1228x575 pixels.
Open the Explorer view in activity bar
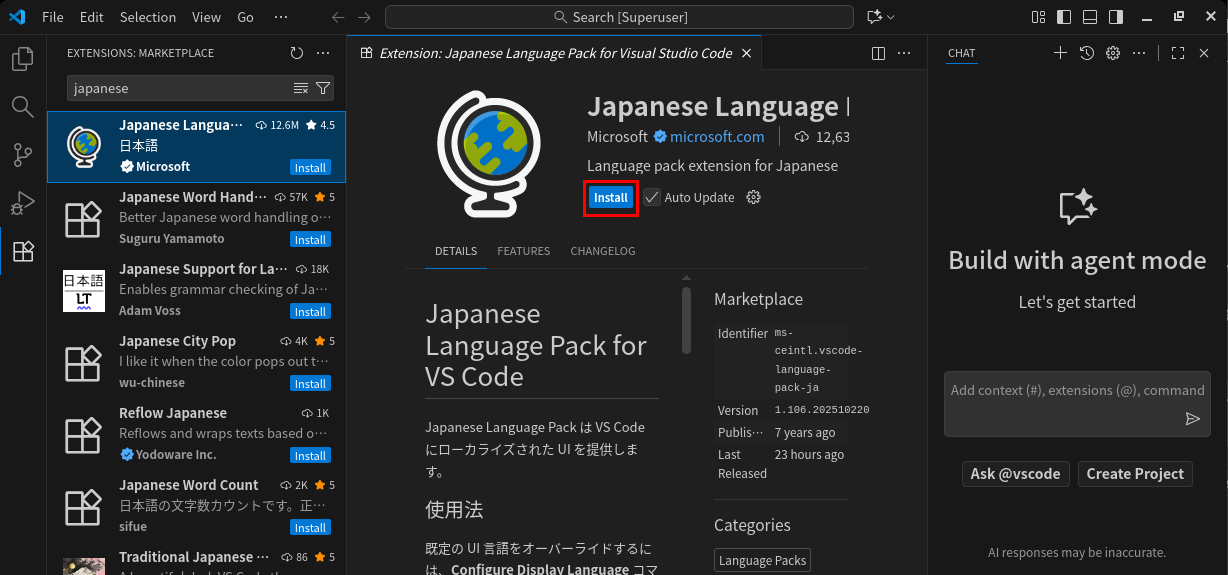tap(22, 60)
